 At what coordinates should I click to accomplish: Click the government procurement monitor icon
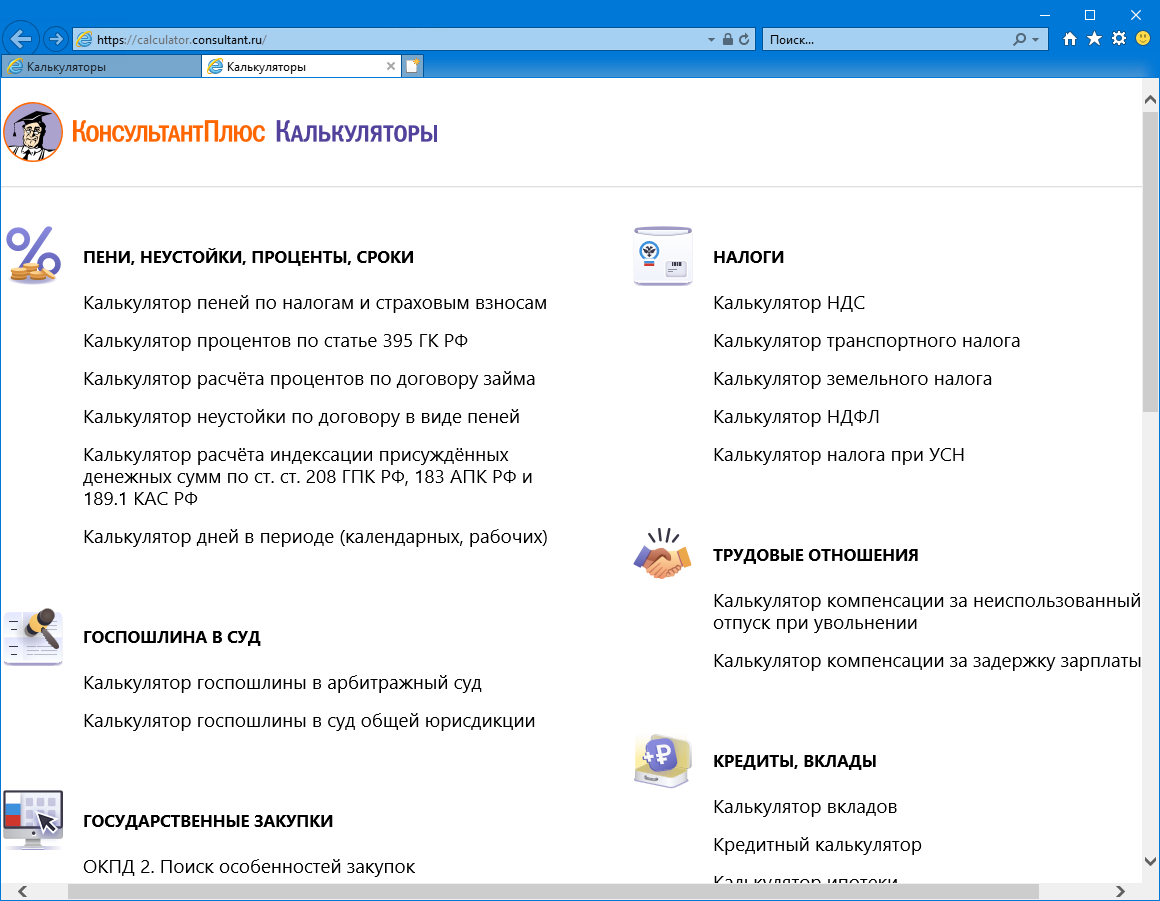[x=33, y=819]
